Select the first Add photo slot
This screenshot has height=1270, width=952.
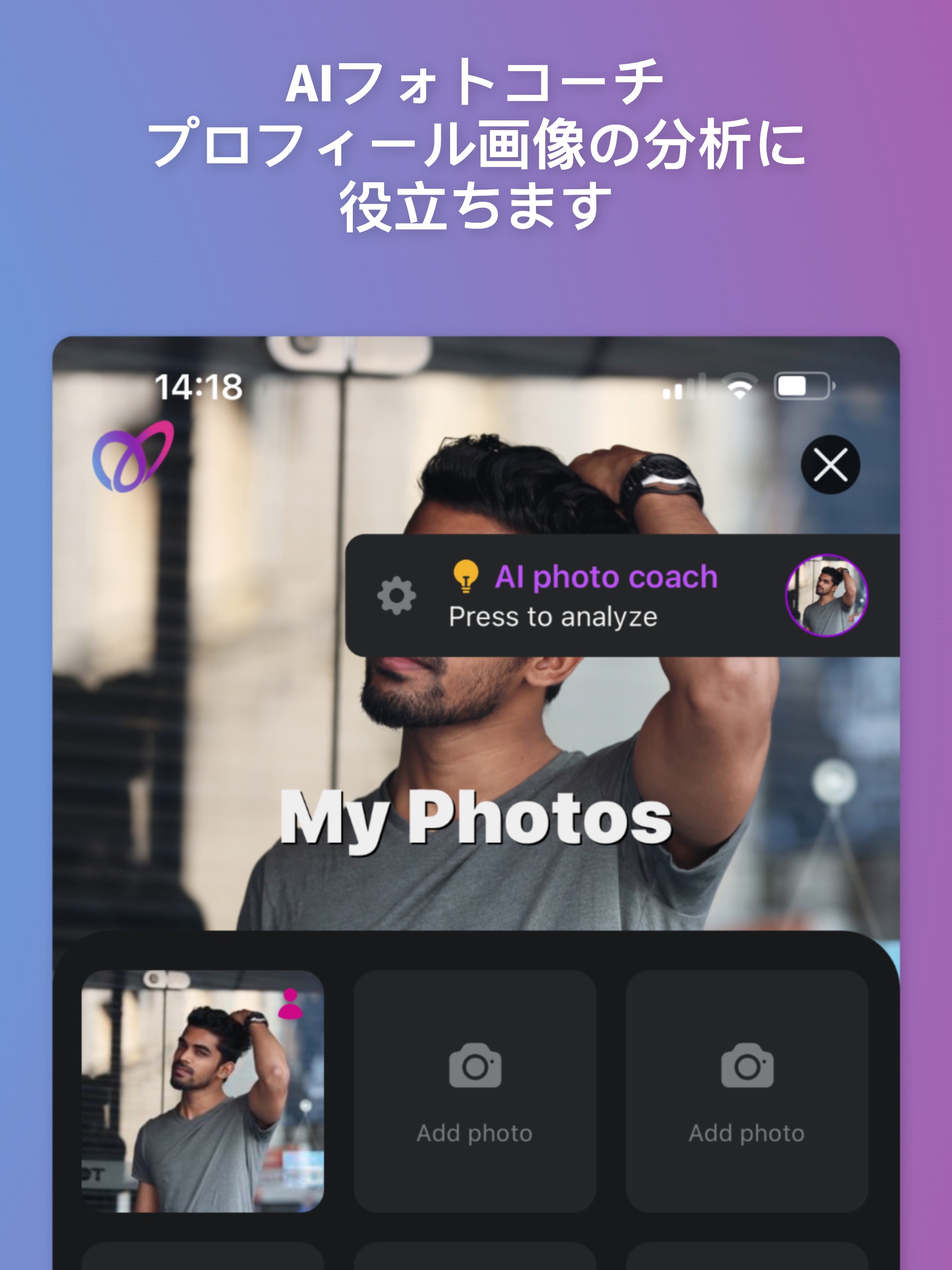(475, 1075)
